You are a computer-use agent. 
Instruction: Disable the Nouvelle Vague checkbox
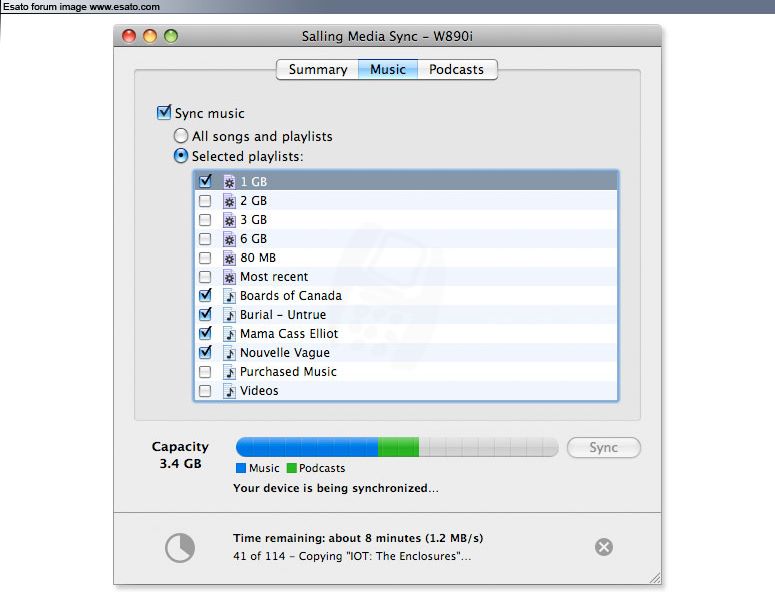coord(205,352)
